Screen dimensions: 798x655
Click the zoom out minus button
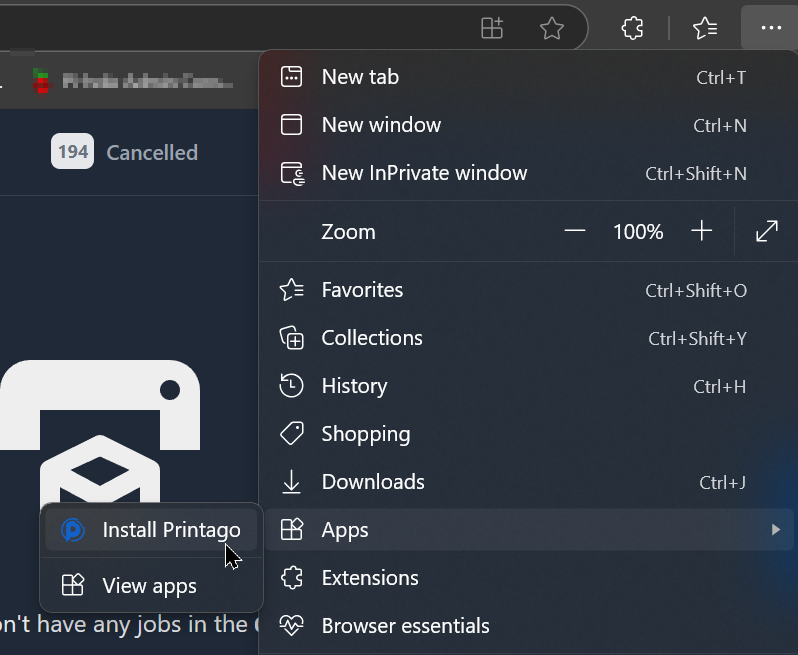pos(574,232)
